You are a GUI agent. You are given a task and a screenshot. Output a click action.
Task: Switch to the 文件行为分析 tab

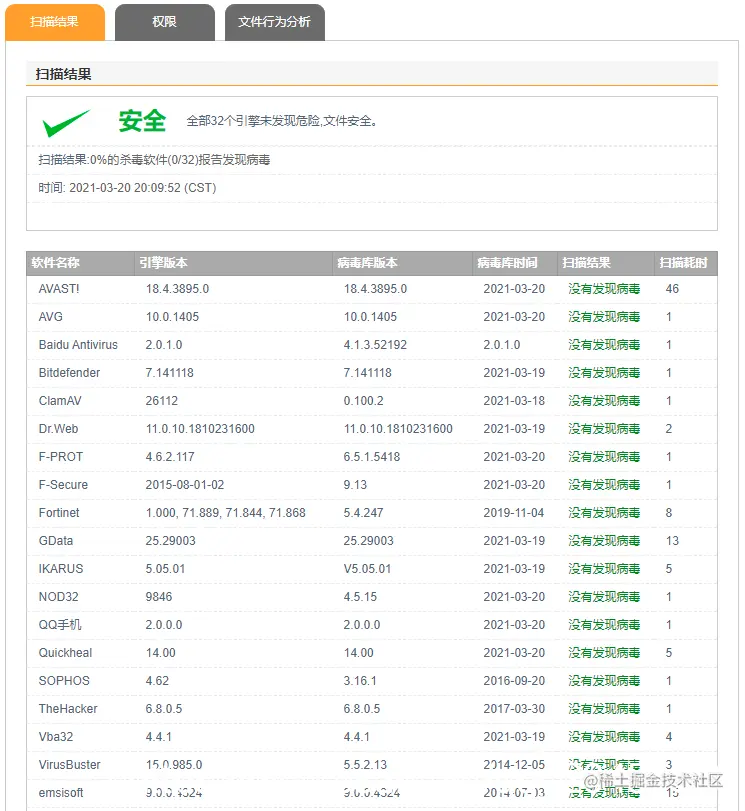click(275, 22)
